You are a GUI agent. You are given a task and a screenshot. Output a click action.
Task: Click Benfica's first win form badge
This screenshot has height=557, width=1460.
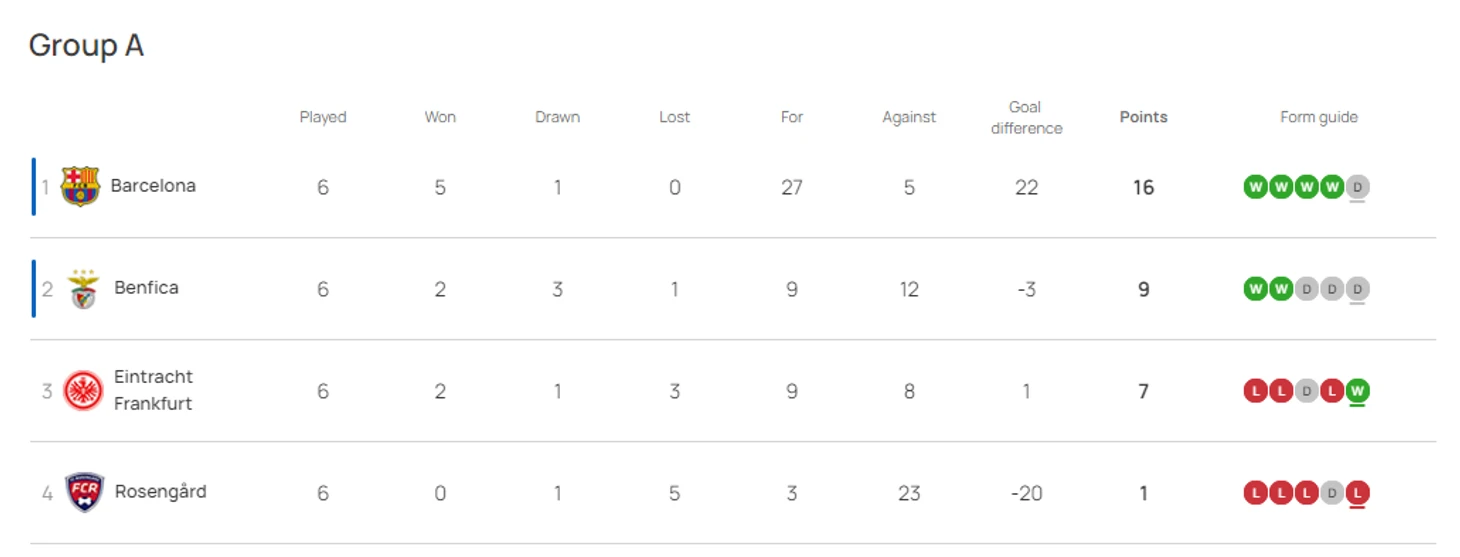pyautogui.click(x=1255, y=289)
